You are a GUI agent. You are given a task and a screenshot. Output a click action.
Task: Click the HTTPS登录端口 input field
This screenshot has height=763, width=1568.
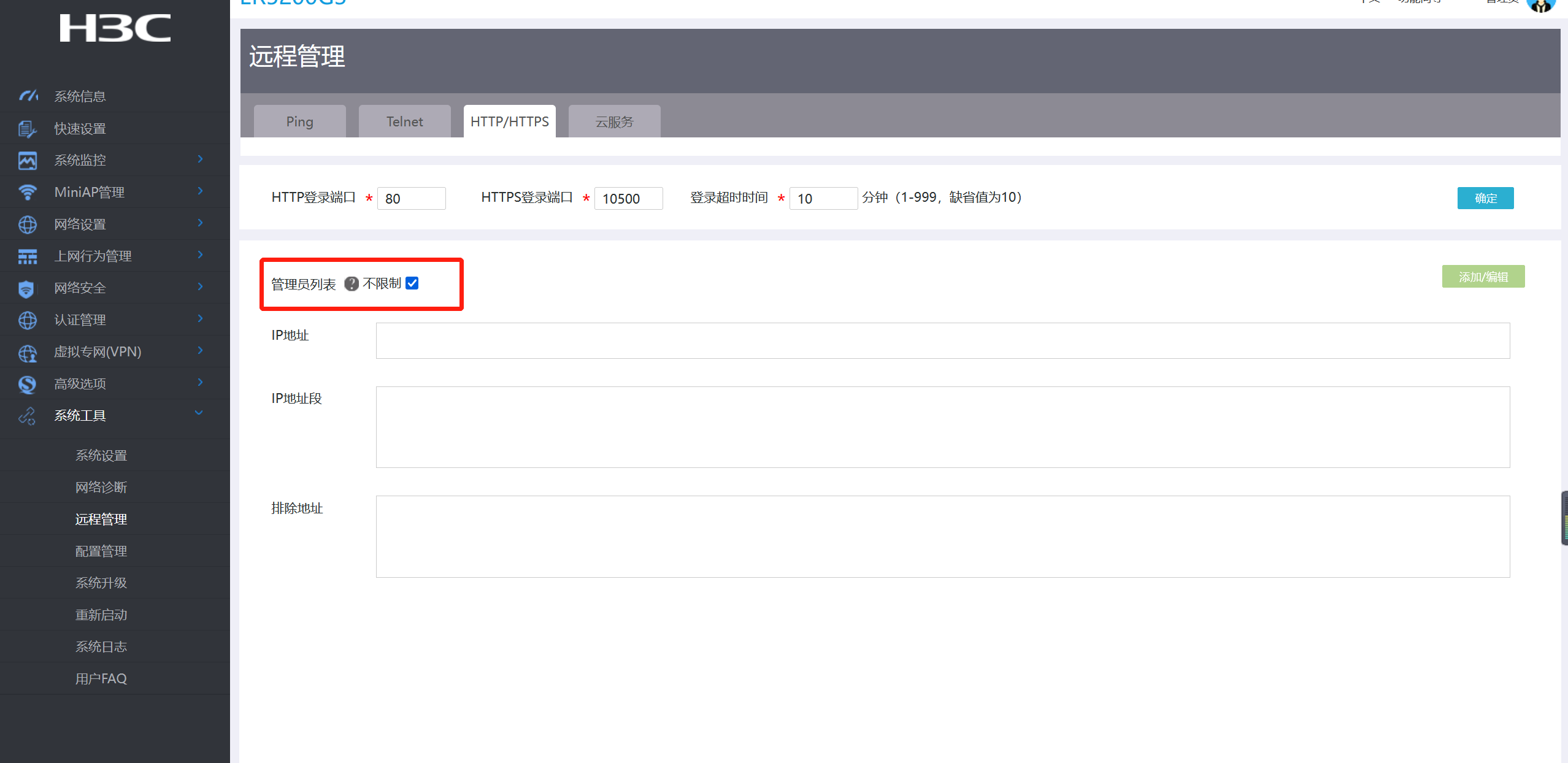[628, 199]
